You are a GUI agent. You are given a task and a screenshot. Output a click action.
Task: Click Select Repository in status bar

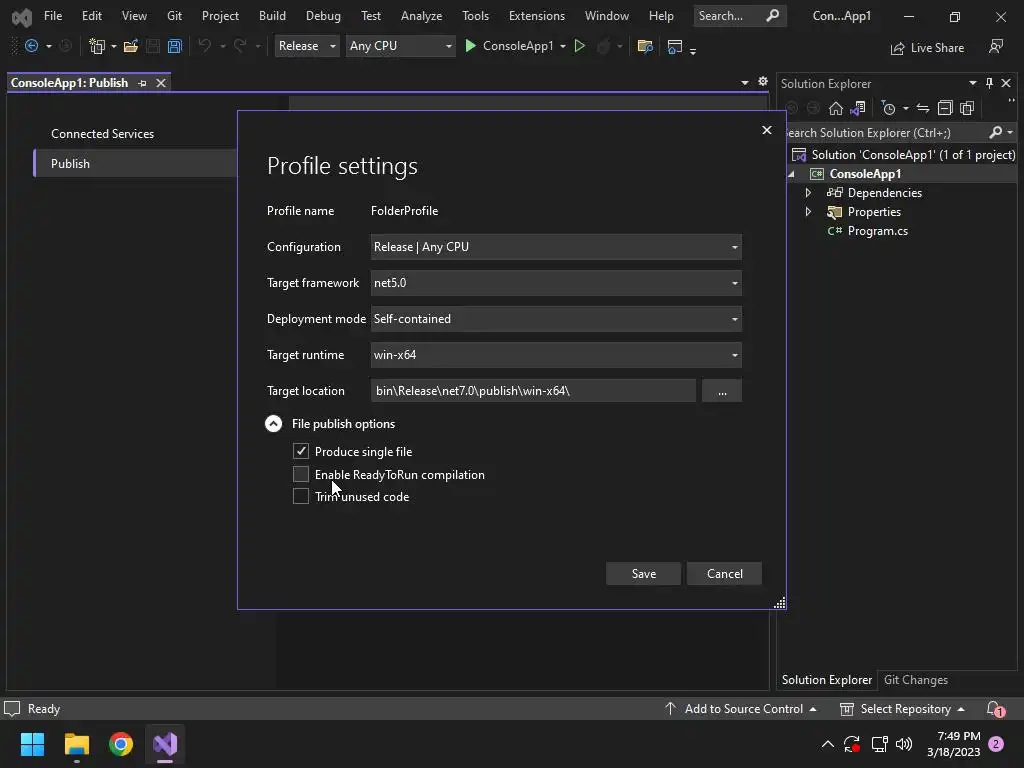(x=903, y=709)
